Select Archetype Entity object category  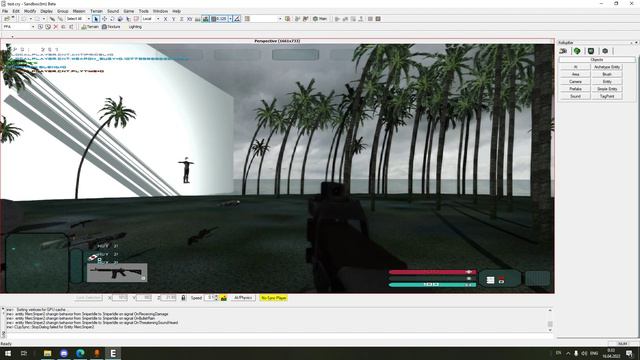click(x=607, y=67)
